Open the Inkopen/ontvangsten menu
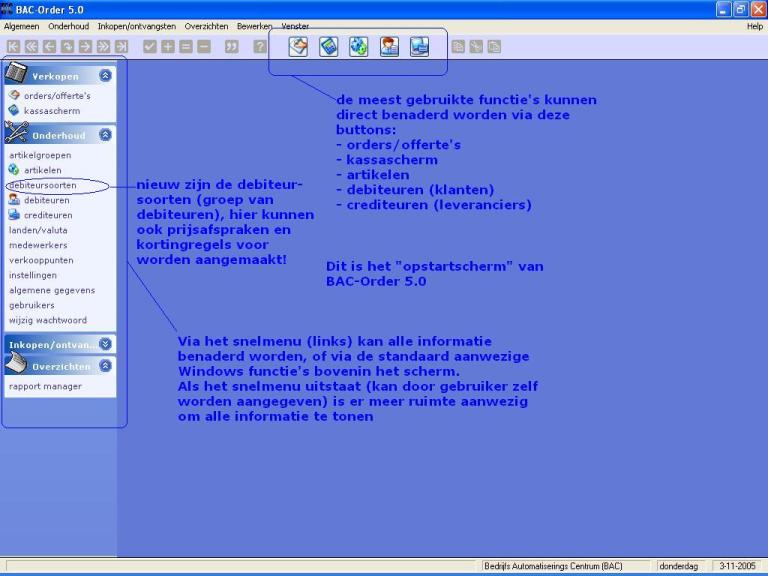 (137, 26)
